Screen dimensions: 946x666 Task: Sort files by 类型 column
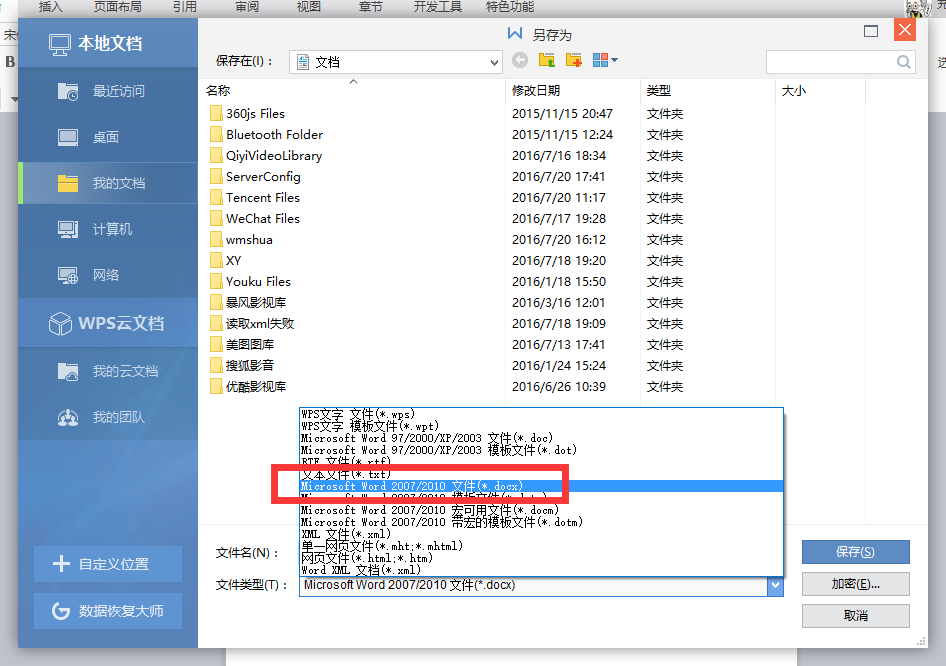[707, 90]
